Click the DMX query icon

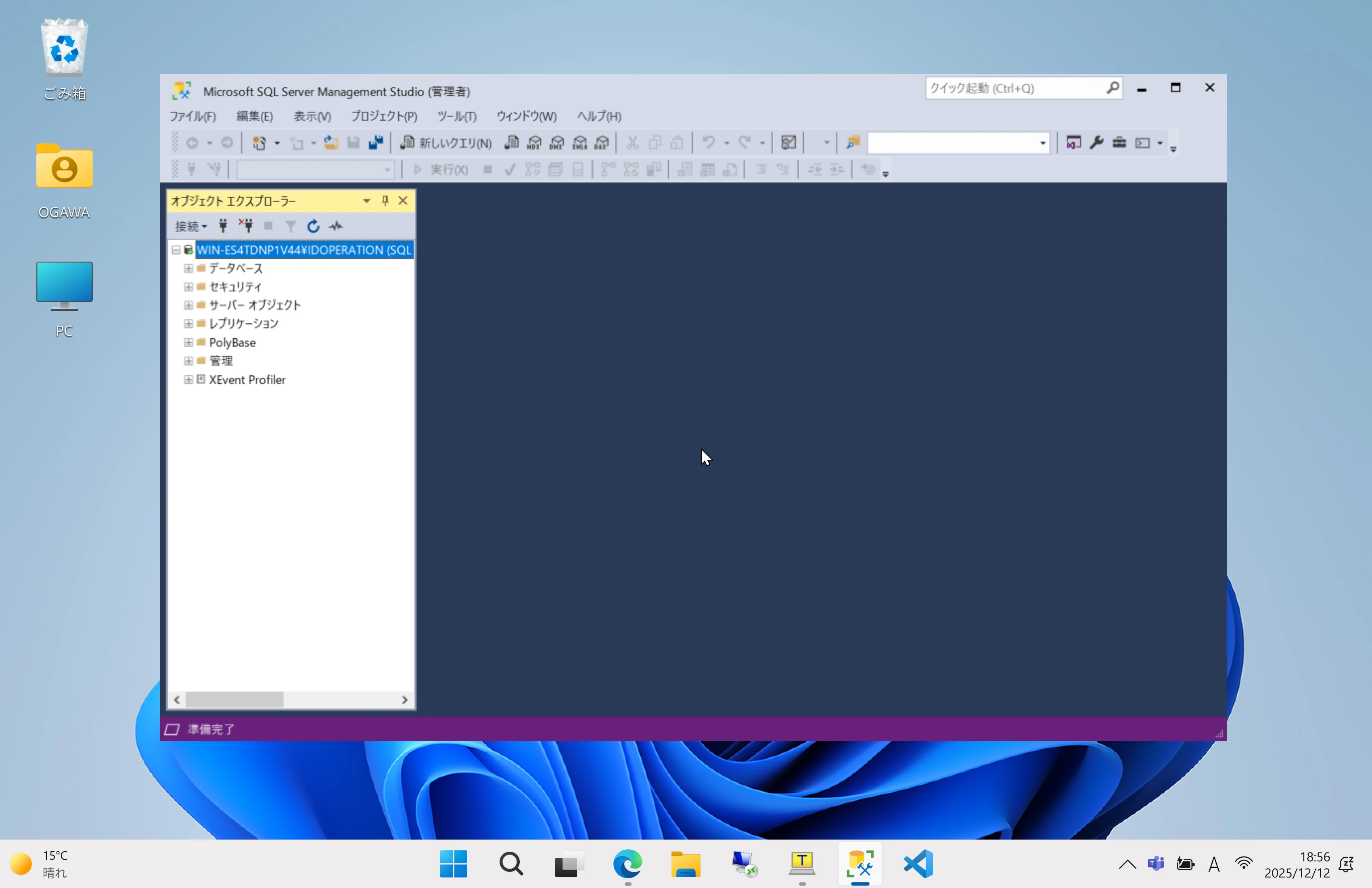click(x=557, y=142)
